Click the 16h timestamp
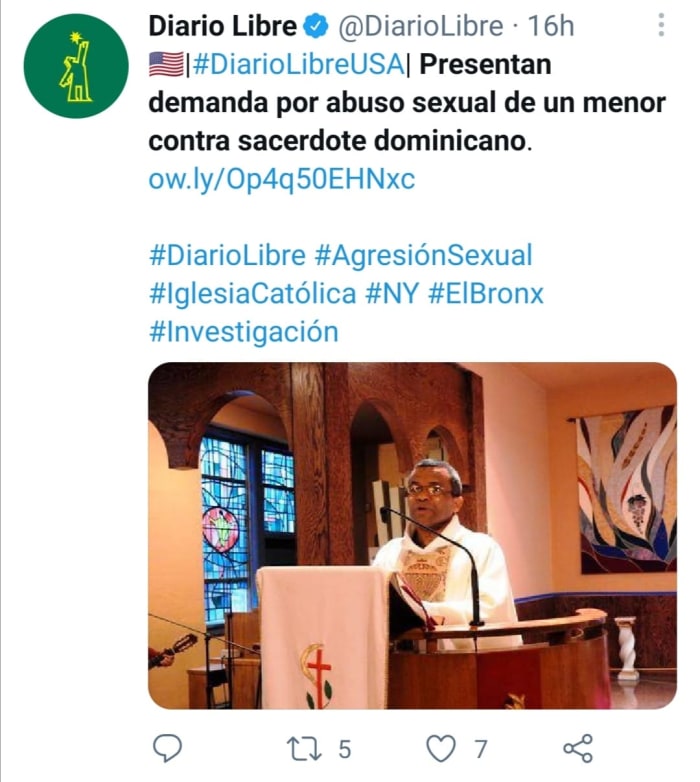This screenshot has height=782, width=700. point(551,26)
